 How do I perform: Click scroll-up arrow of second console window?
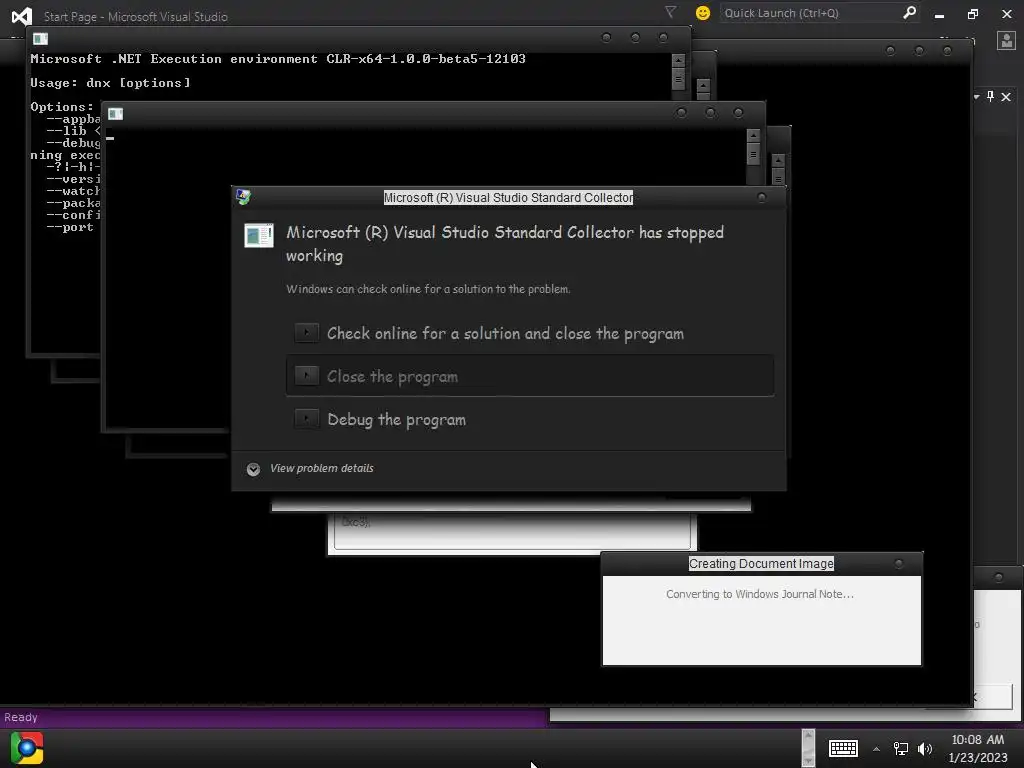pos(753,136)
